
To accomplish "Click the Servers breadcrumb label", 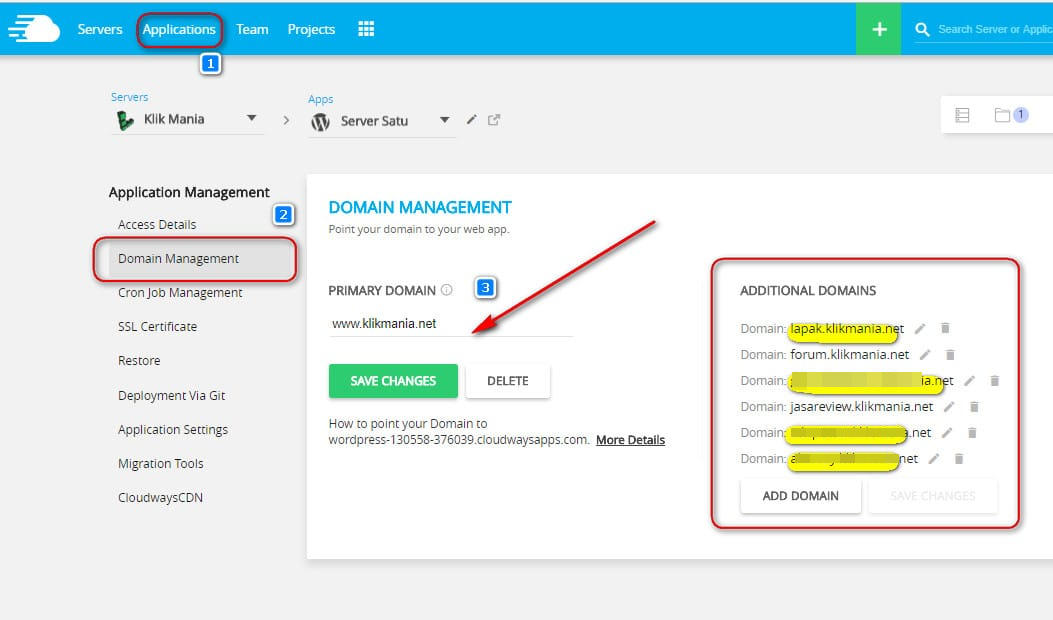I will pos(130,97).
